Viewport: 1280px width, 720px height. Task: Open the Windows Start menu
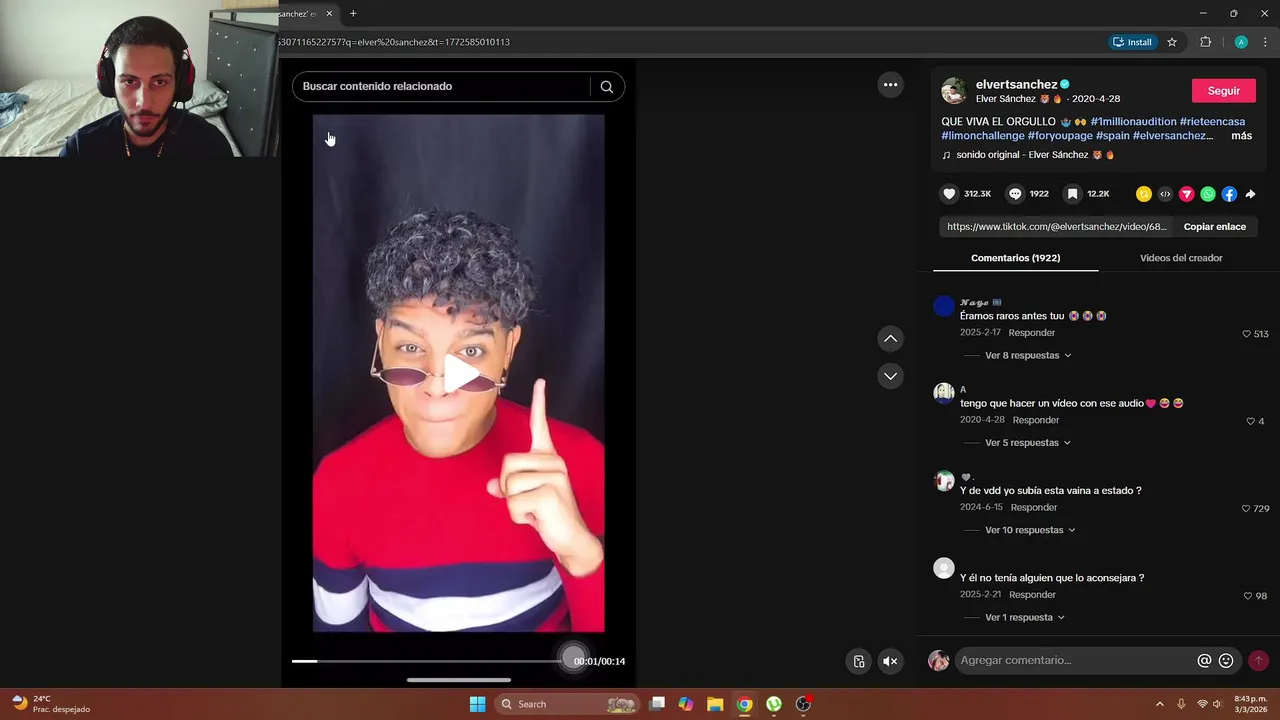[477, 704]
